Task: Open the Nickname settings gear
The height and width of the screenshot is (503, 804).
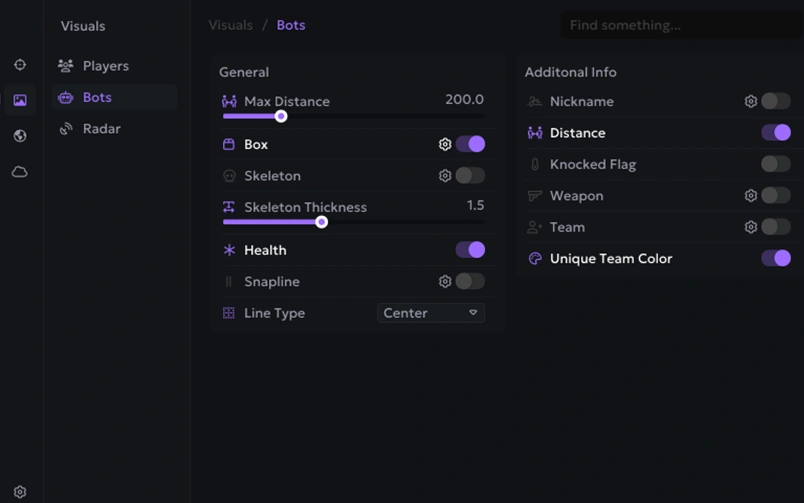Action: tap(751, 101)
